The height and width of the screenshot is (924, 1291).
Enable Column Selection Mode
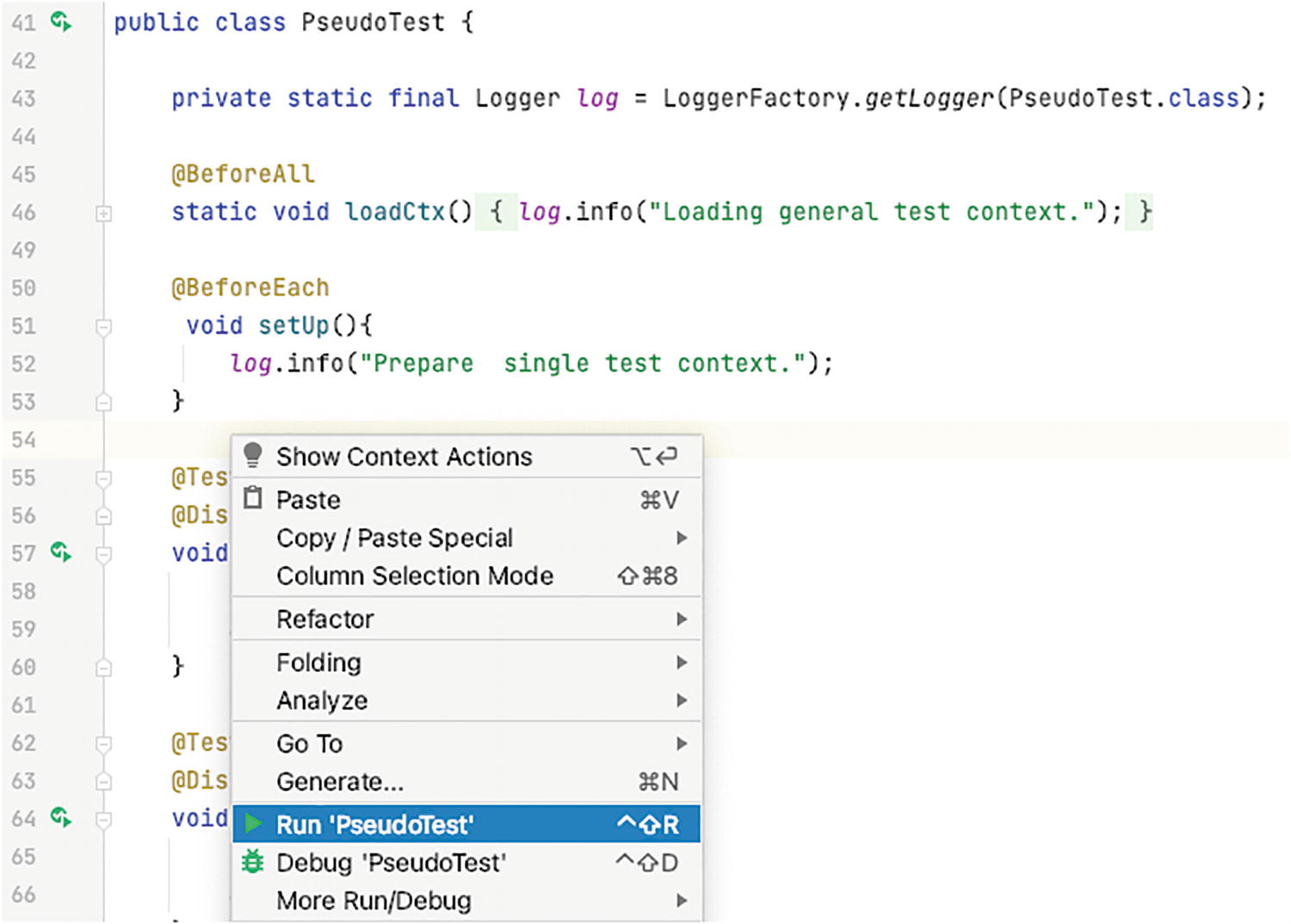click(x=466, y=576)
